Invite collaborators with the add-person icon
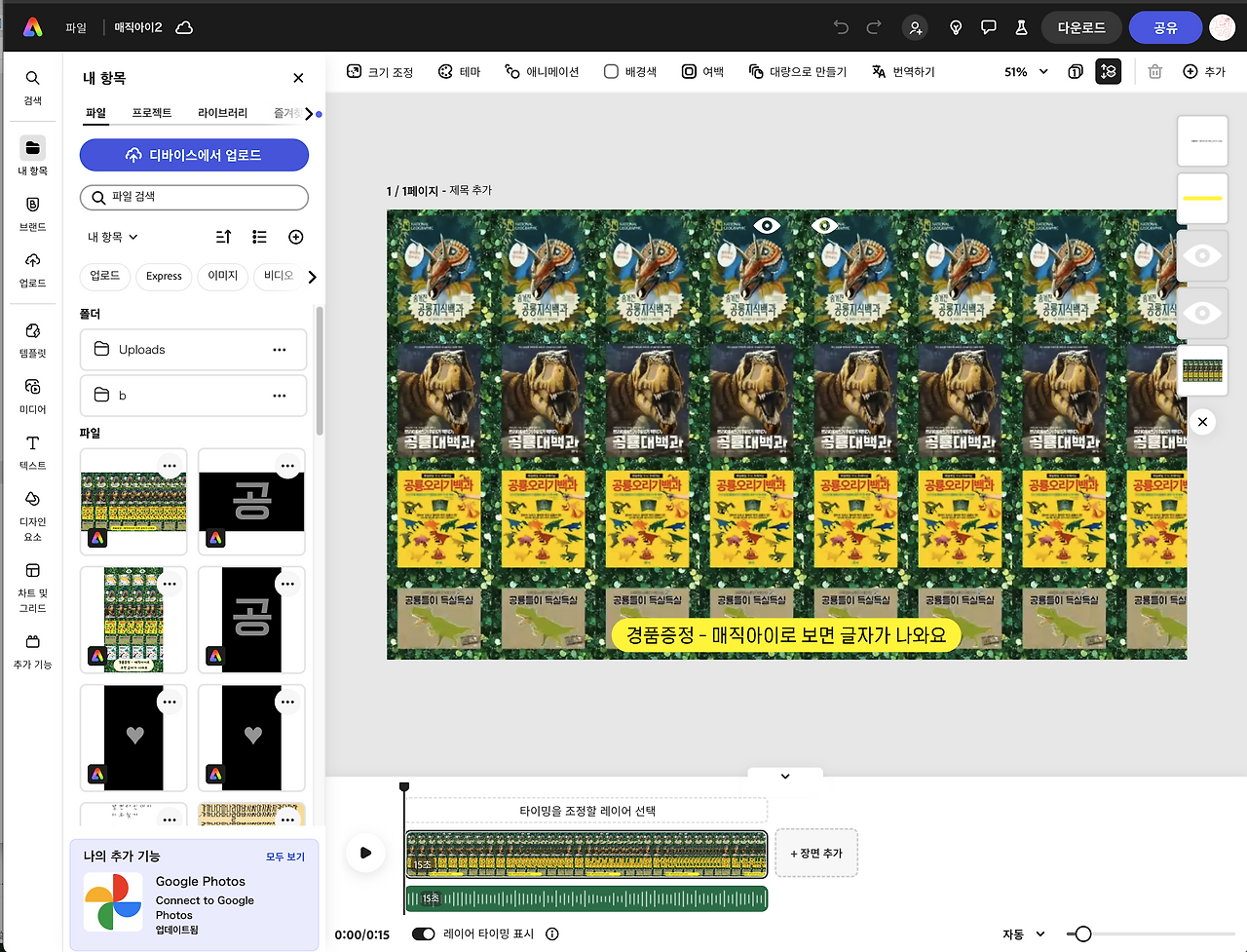 pos(915,27)
